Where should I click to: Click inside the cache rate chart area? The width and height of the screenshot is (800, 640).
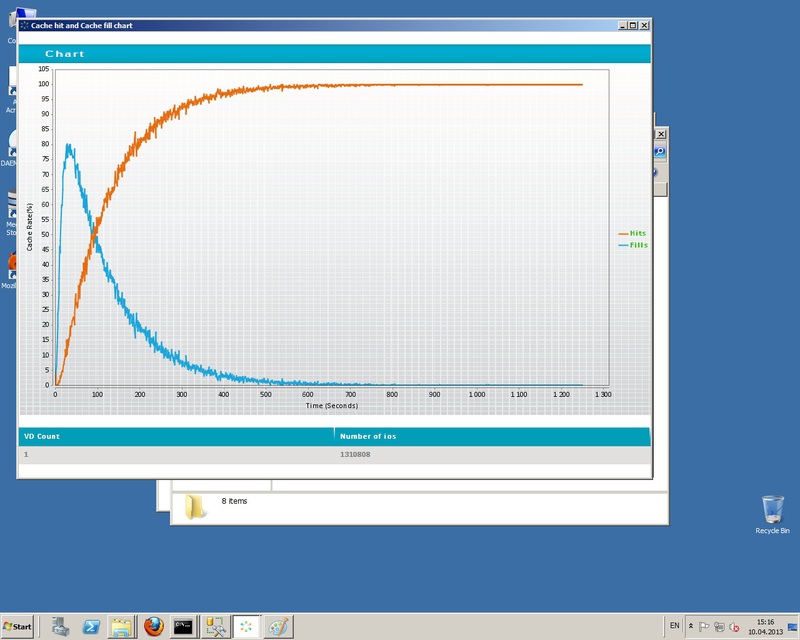coord(332,227)
